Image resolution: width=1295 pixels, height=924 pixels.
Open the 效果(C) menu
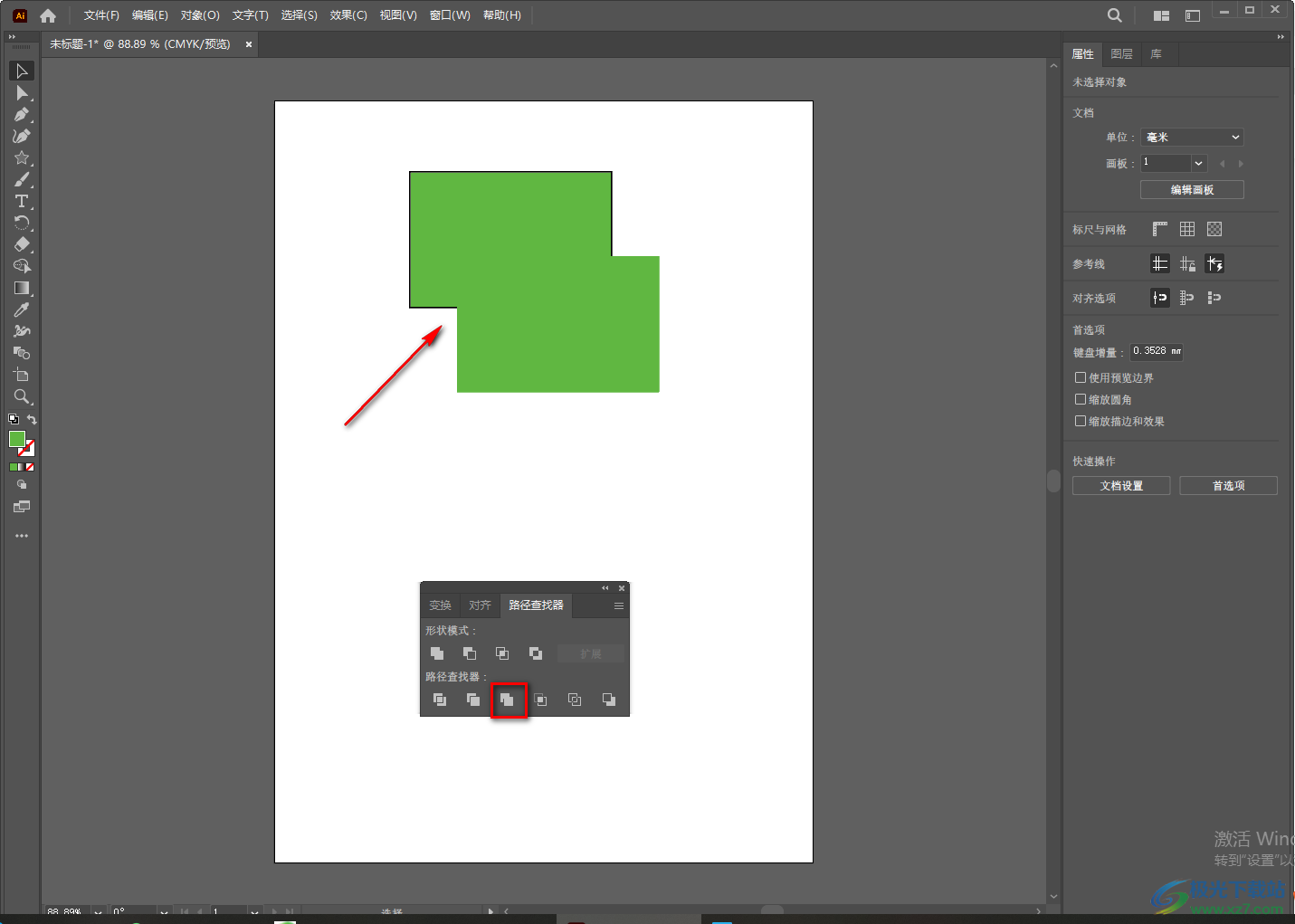(348, 15)
